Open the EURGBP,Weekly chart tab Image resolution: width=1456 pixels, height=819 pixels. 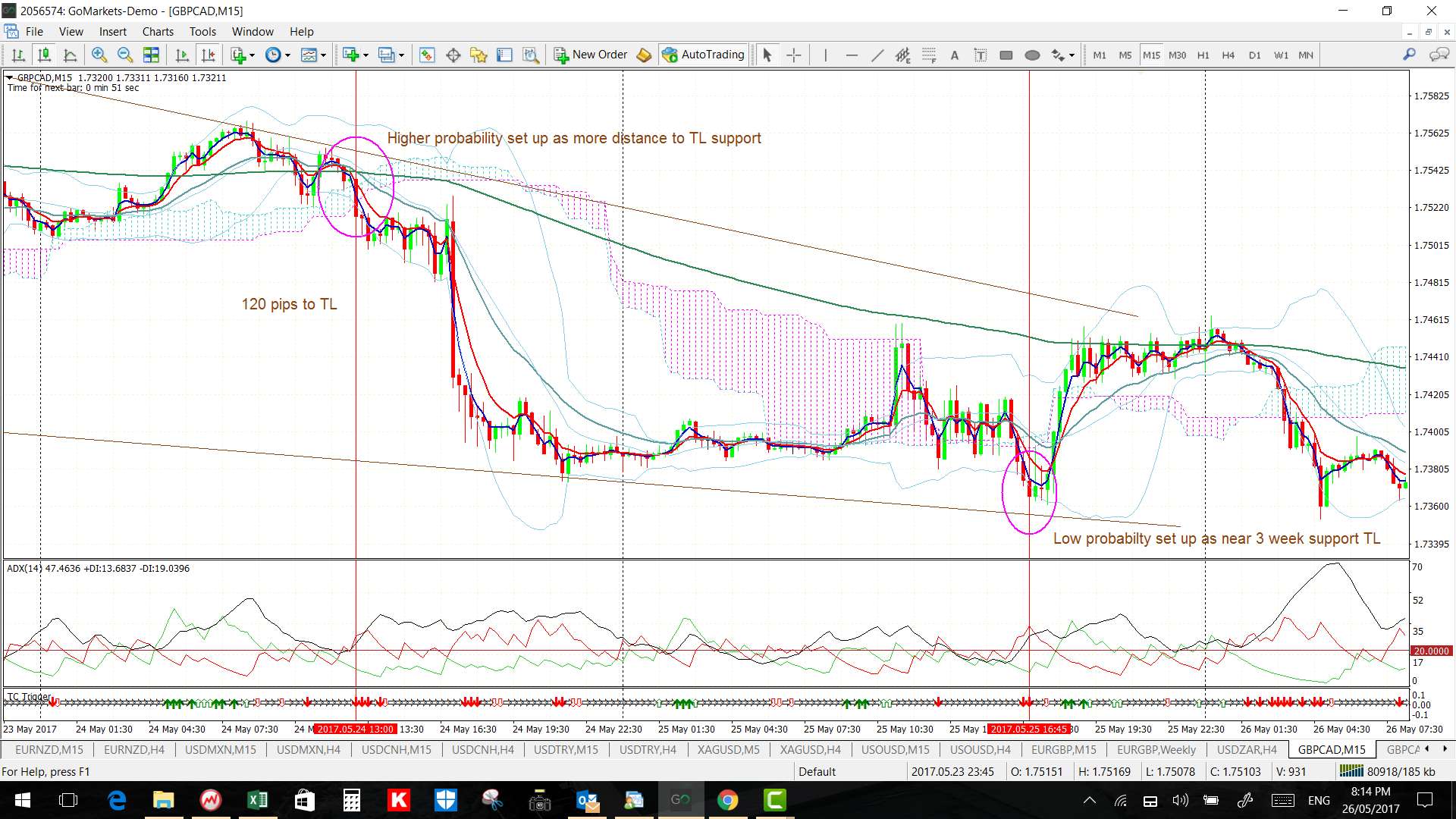tap(1156, 749)
